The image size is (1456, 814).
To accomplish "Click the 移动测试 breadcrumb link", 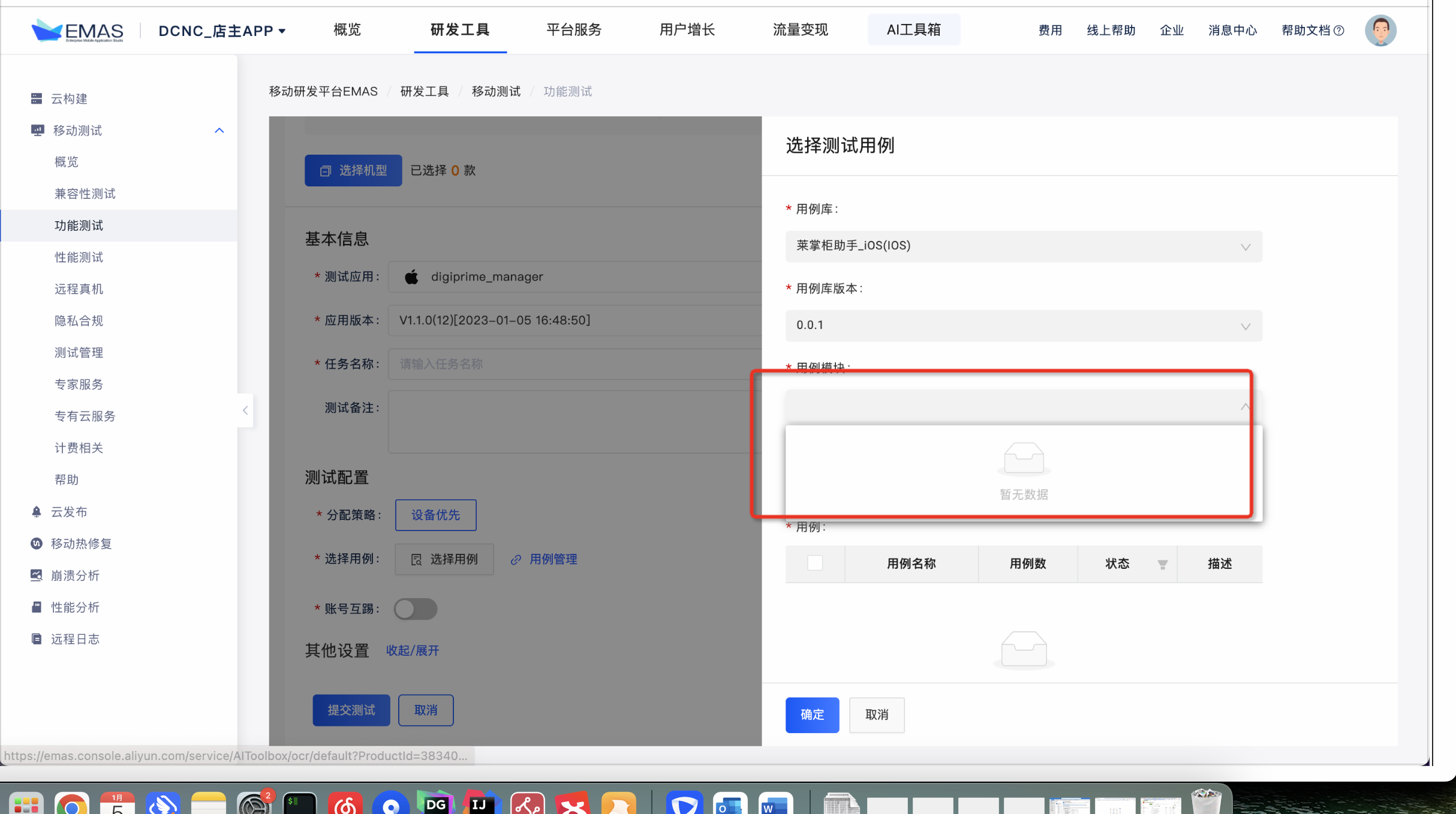I will [496, 91].
